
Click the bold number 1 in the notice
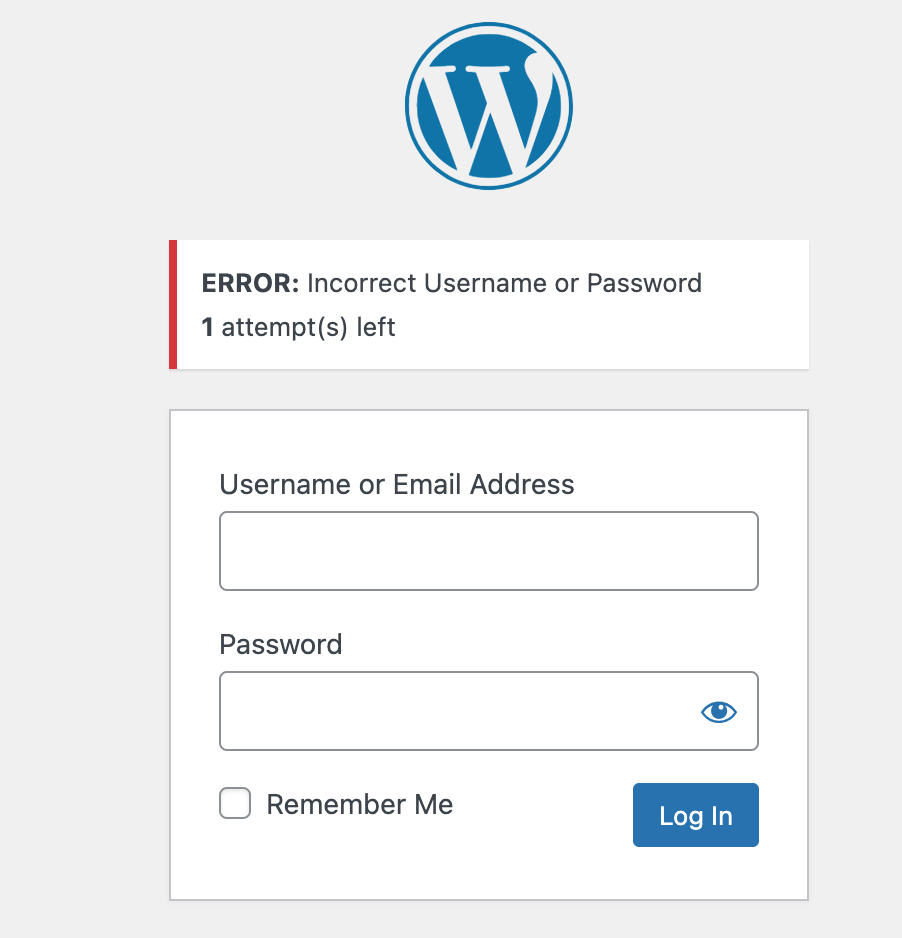207,327
